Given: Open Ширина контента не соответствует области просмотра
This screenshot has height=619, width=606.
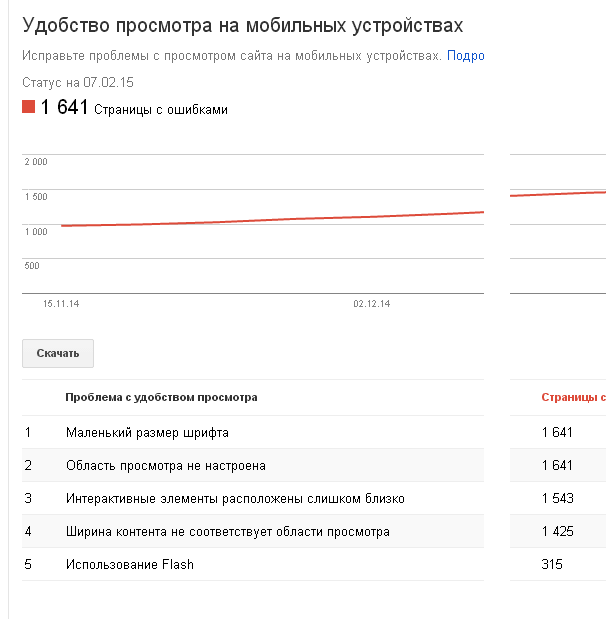Looking at the screenshot, I should coord(253,531).
